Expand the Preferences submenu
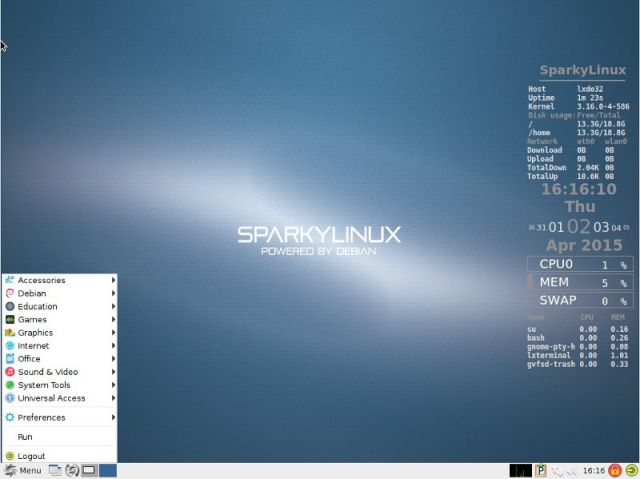The height and width of the screenshot is (479, 640). [x=60, y=417]
